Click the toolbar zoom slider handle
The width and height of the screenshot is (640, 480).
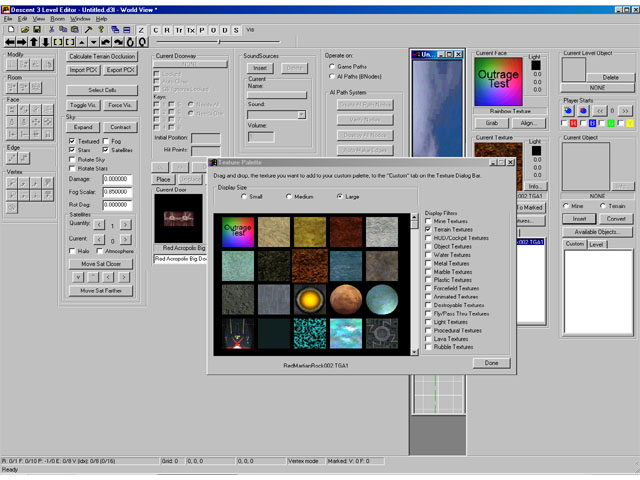[x=220, y=41]
